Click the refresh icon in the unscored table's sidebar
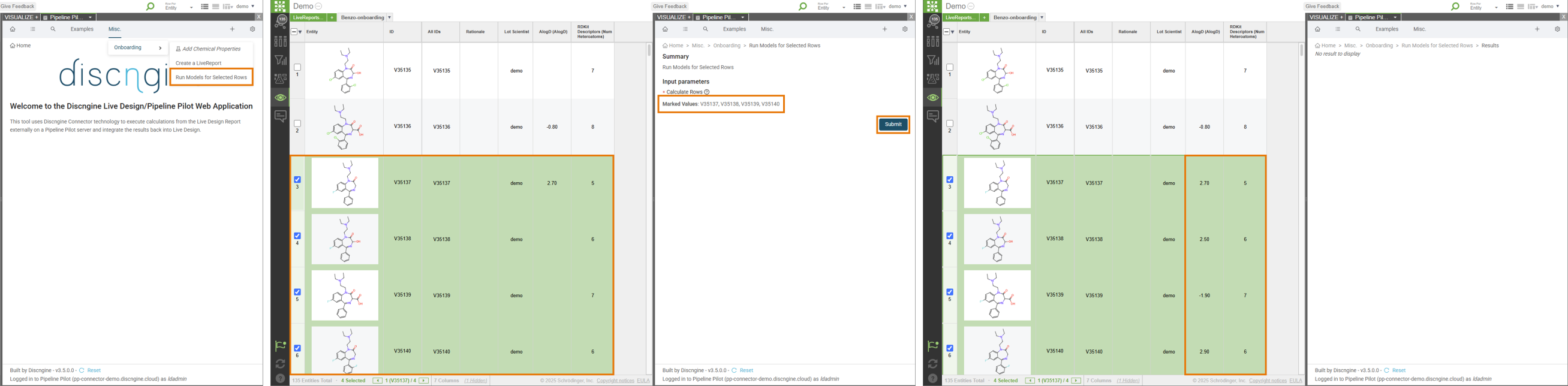Screen dimensions: 1568x386 [281, 363]
